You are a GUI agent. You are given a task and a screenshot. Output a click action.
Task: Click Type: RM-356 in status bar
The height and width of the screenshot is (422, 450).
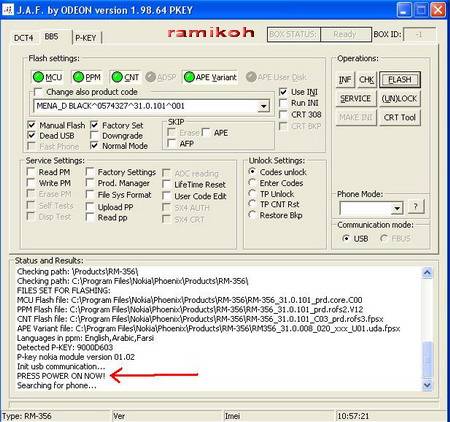coord(27,416)
